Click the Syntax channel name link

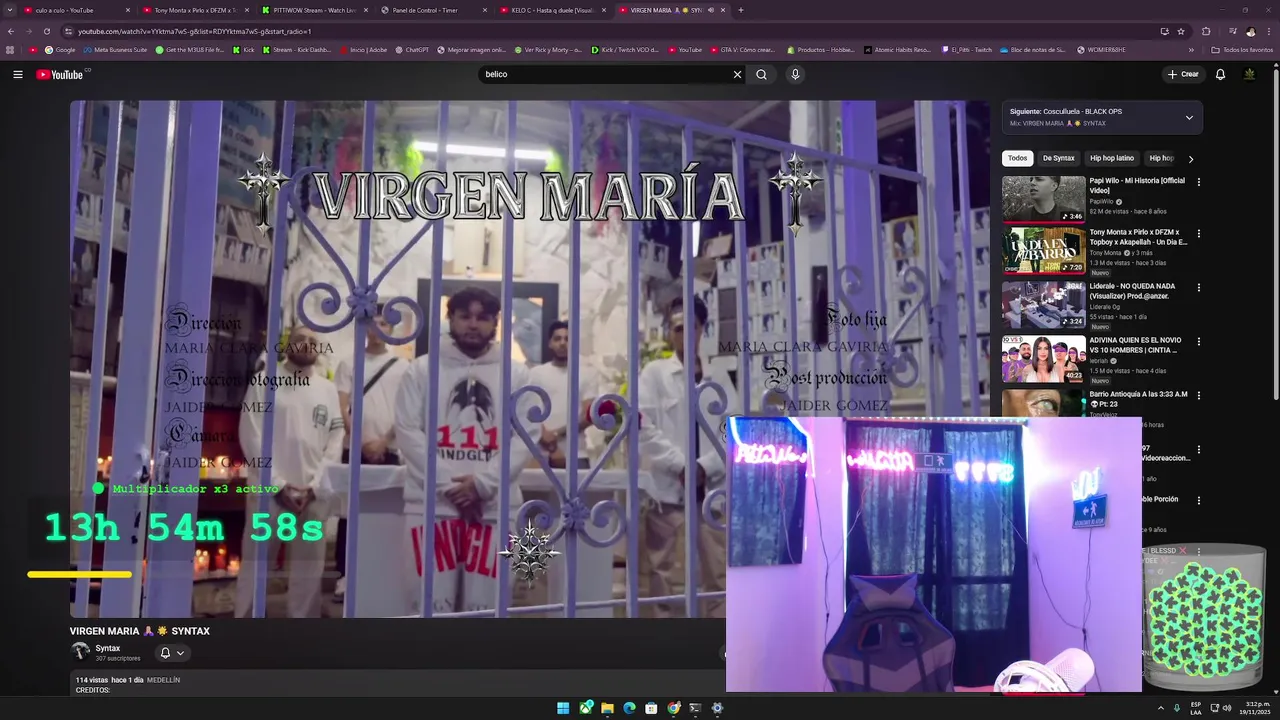107,648
